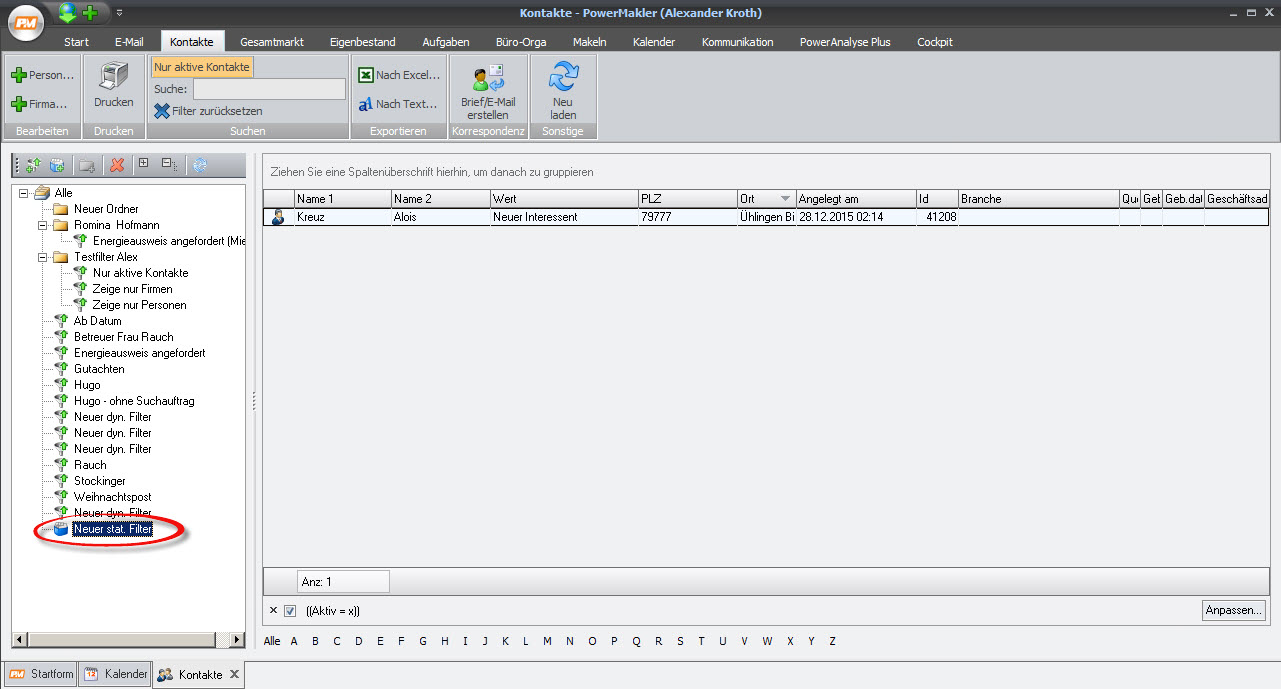Click the person icon in Kreuz row
Screen dimensions: 1281x689
click(x=279, y=217)
